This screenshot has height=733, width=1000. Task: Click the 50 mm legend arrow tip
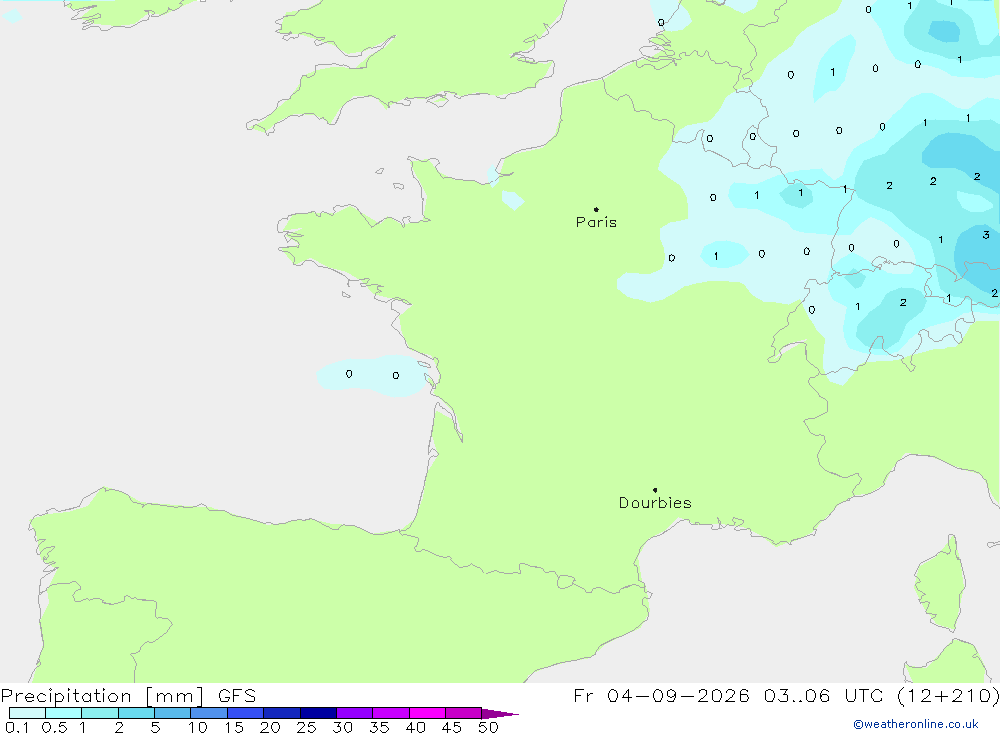coord(500,714)
